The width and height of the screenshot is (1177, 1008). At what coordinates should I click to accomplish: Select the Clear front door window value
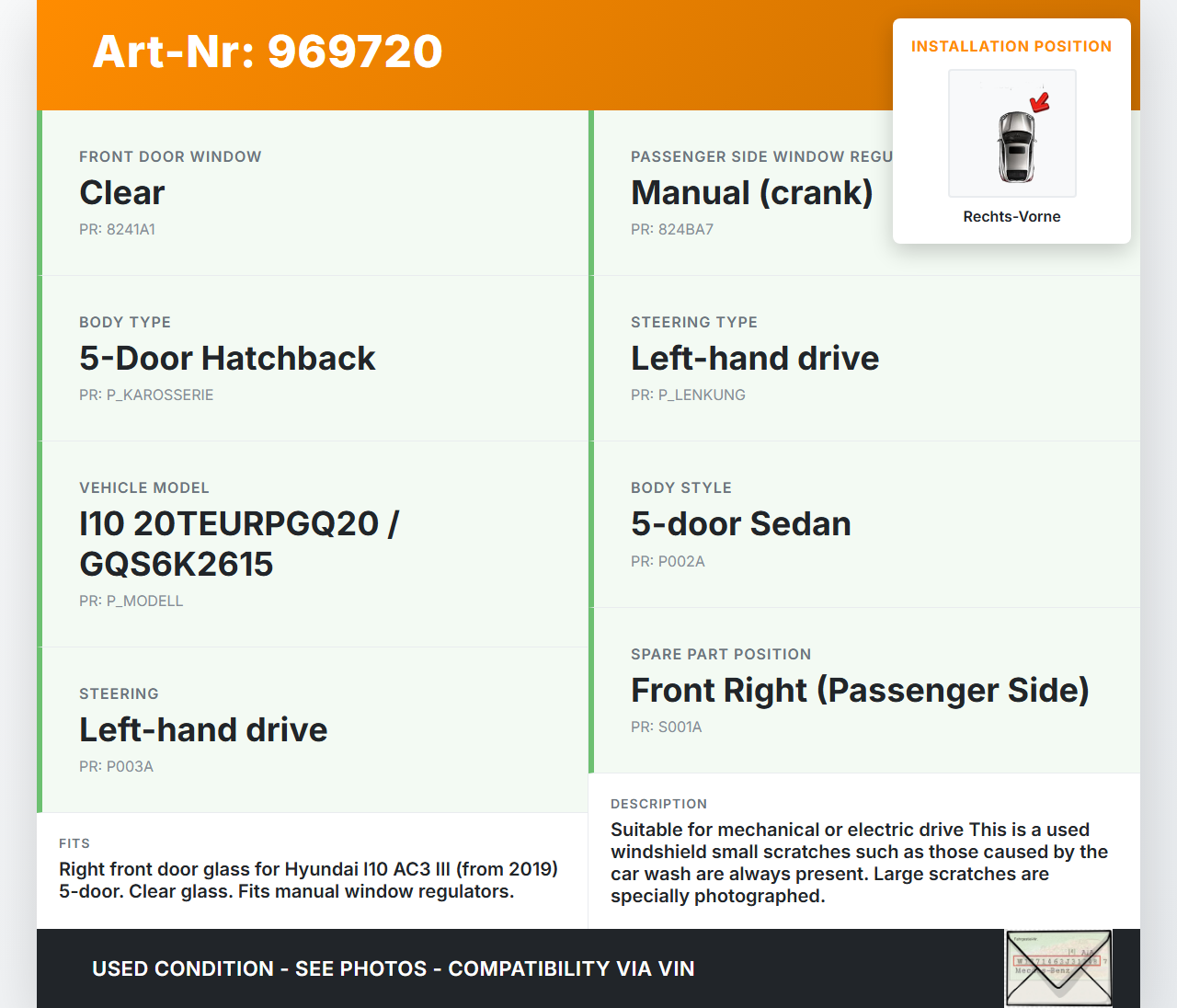(122, 192)
